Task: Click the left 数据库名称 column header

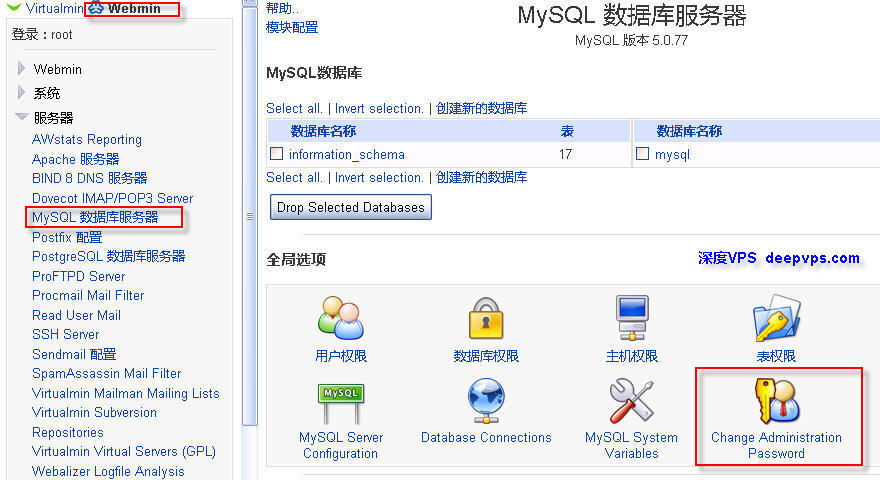Action: 323,131
